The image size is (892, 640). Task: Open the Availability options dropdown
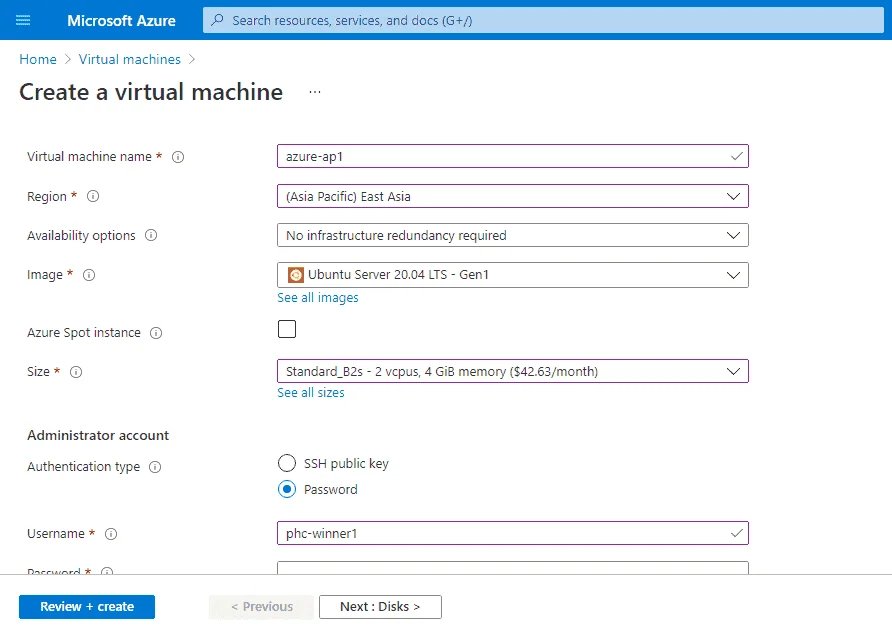pos(513,236)
